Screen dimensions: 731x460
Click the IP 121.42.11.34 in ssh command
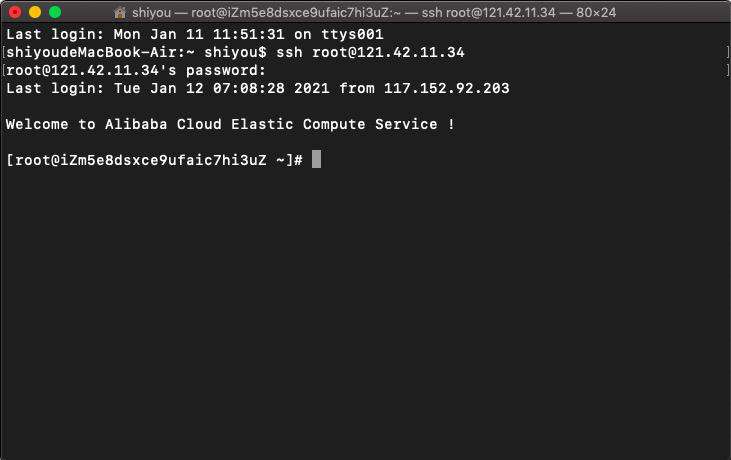point(388,52)
